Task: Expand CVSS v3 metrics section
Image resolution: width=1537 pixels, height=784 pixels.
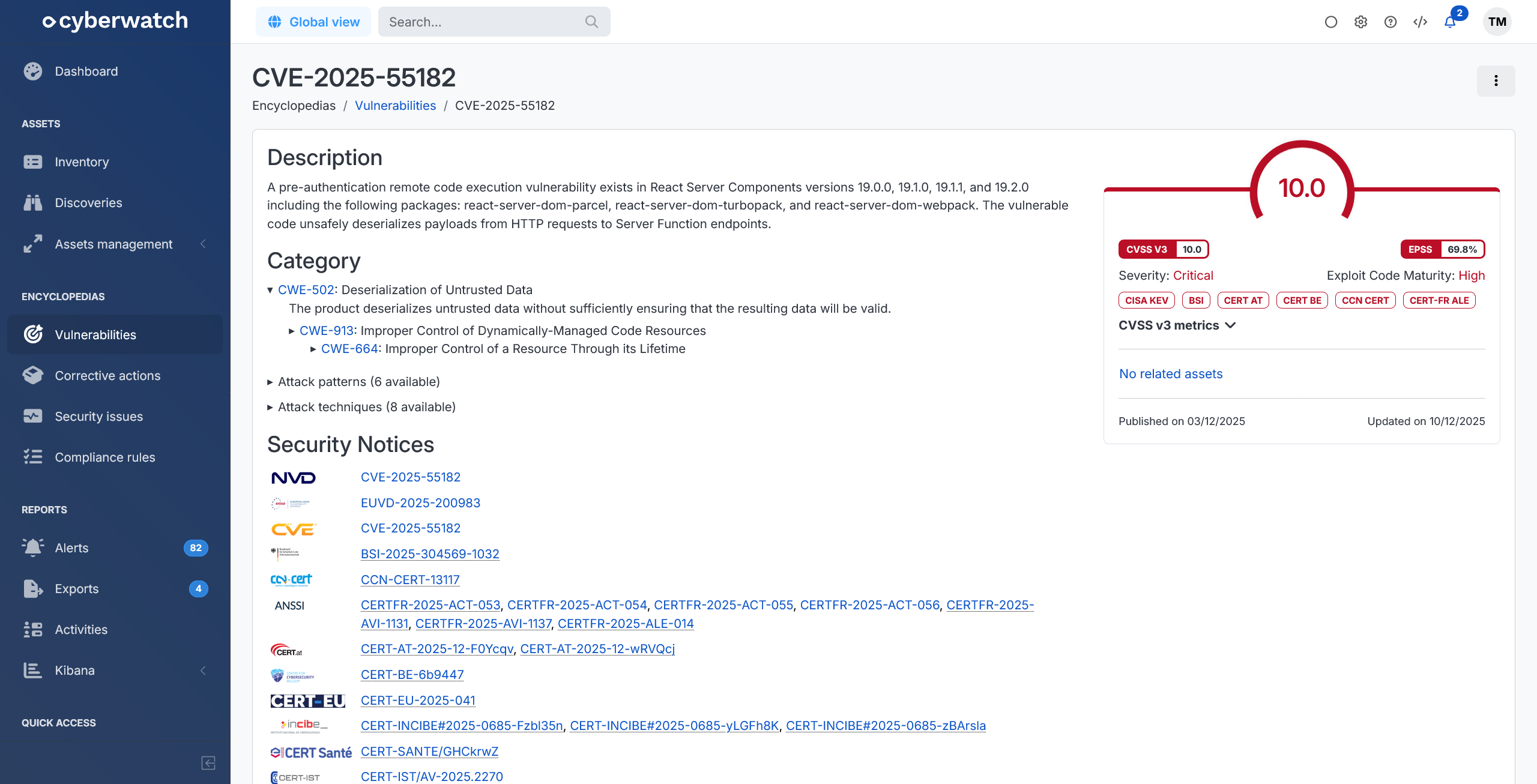Action: pyautogui.click(x=1177, y=325)
